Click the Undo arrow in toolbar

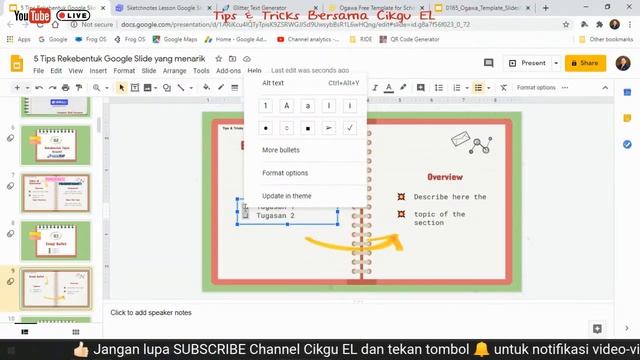[x=39, y=88]
